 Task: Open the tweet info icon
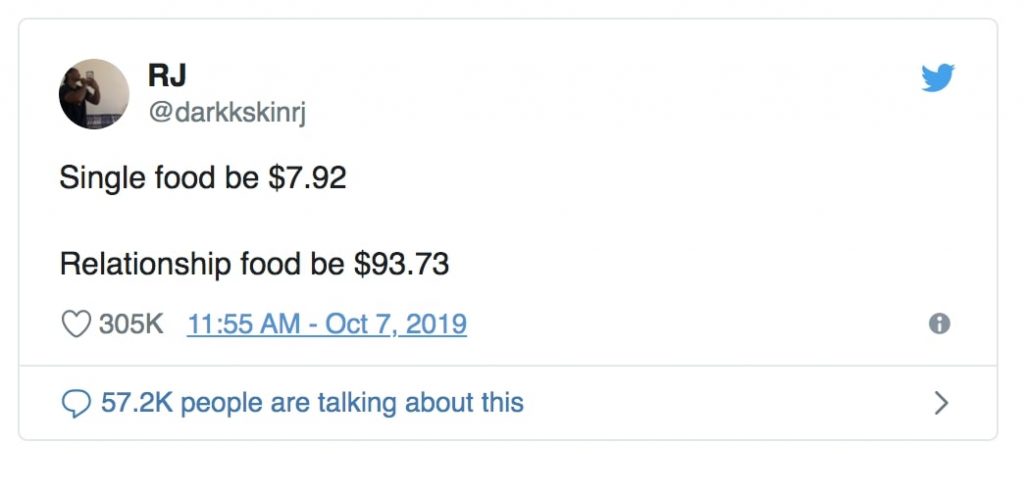(x=939, y=324)
